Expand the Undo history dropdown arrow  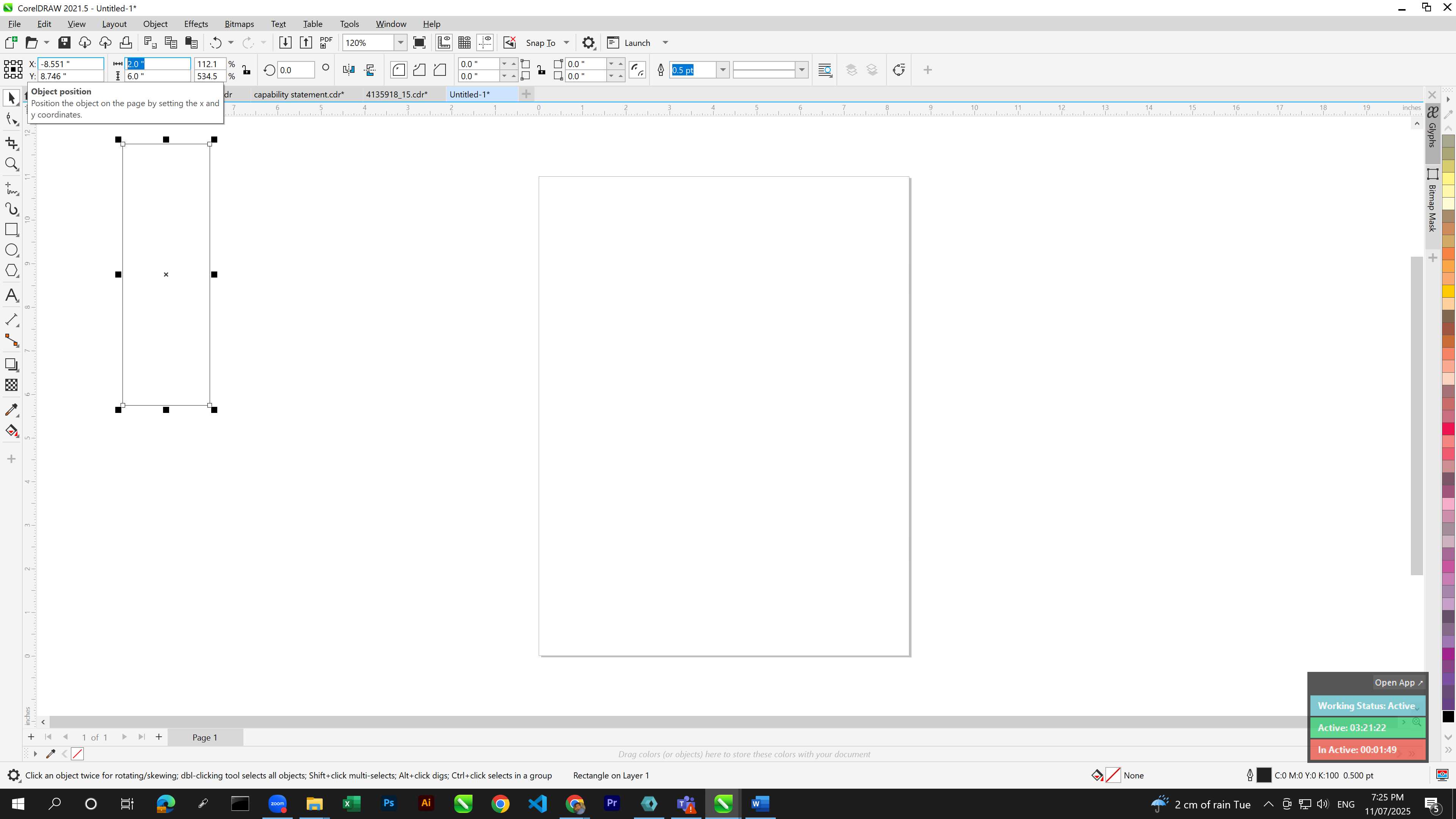click(x=231, y=42)
